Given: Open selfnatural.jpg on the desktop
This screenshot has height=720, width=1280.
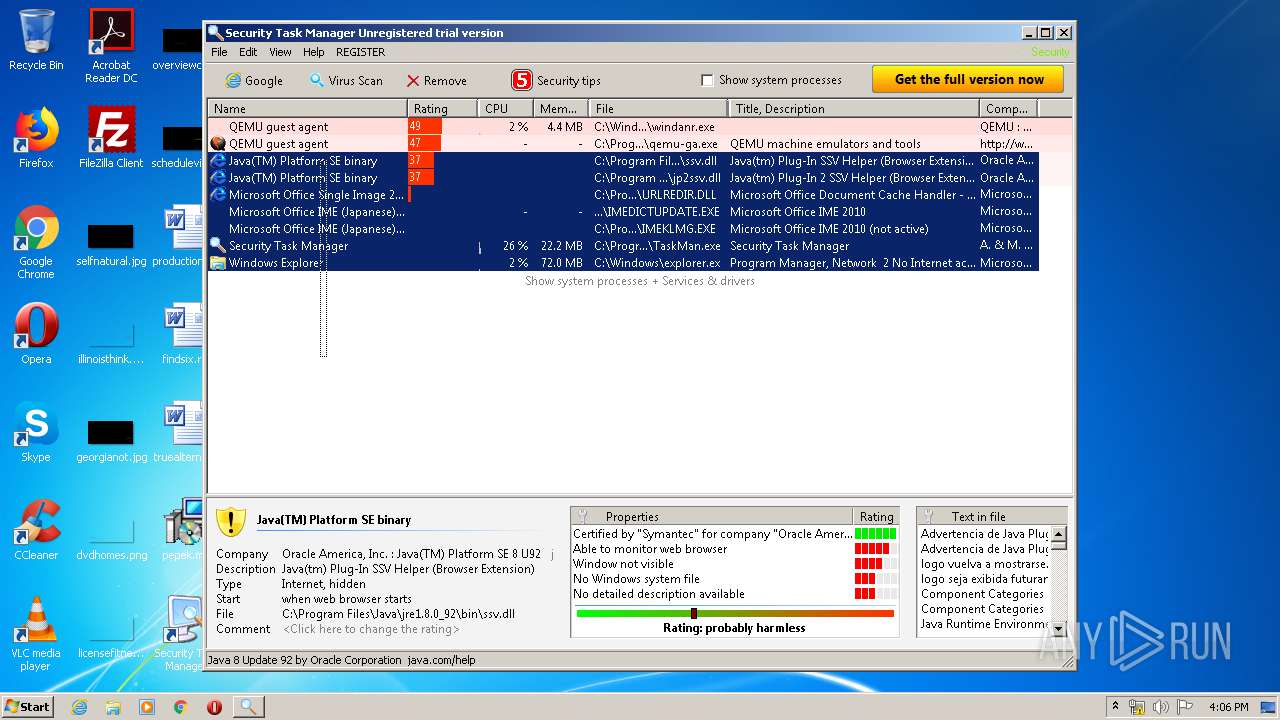Looking at the screenshot, I should point(111,245).
